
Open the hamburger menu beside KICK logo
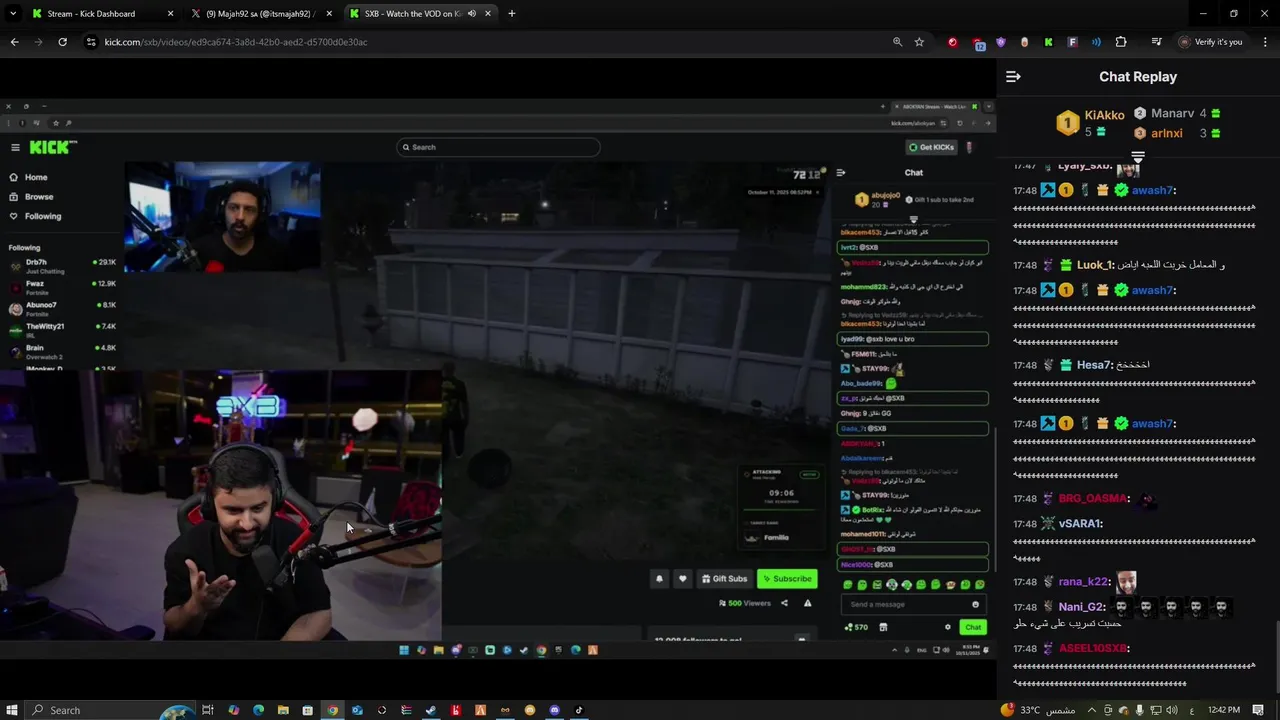pyautogui.click(x=15, y=147)
